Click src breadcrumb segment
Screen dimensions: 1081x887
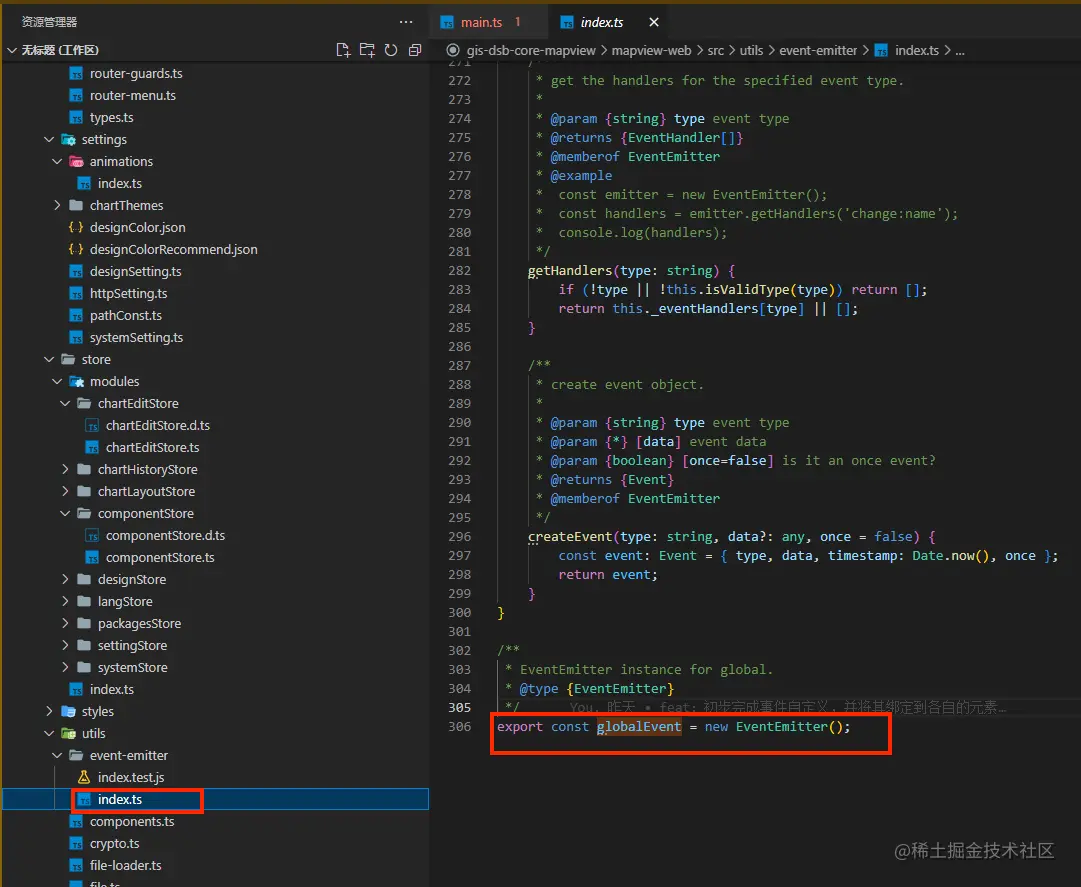[716, 50]
